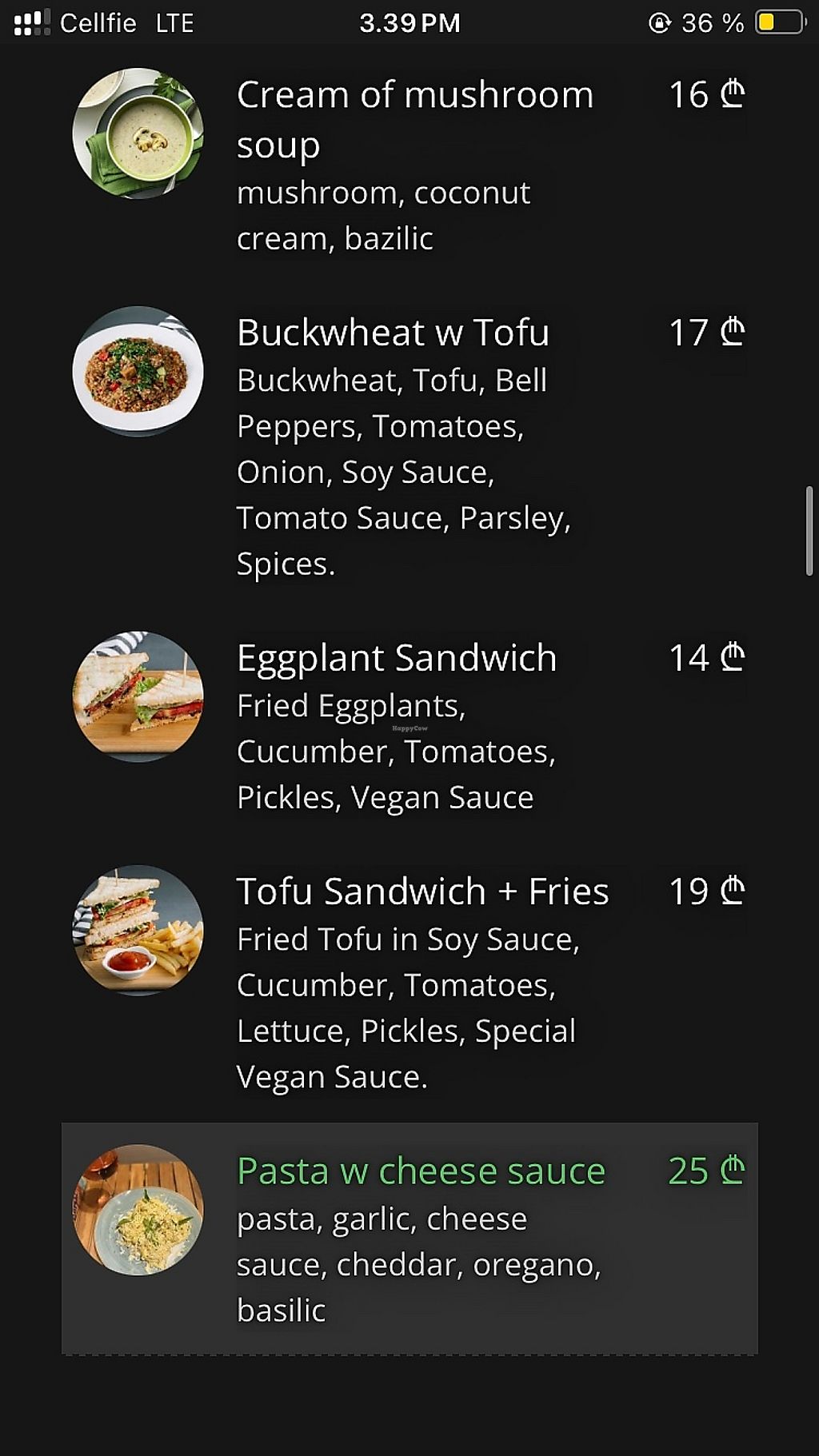Tap the green 25 lari pasta price
This screenshot has height=1456, width=819.
point(706,1171)
